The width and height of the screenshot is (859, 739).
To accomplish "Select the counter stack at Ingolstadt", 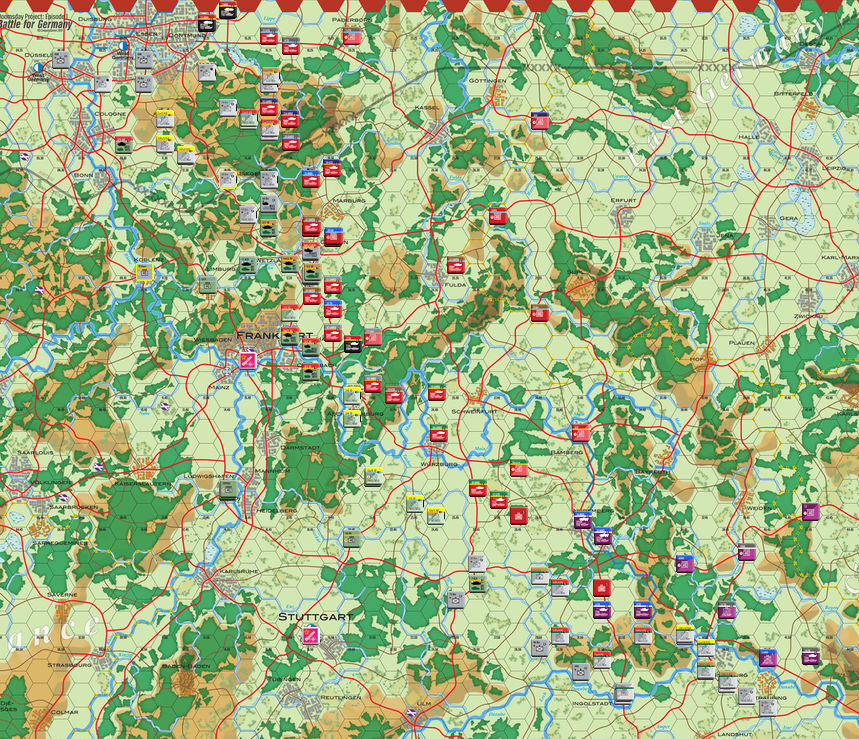I will [623, 694].
